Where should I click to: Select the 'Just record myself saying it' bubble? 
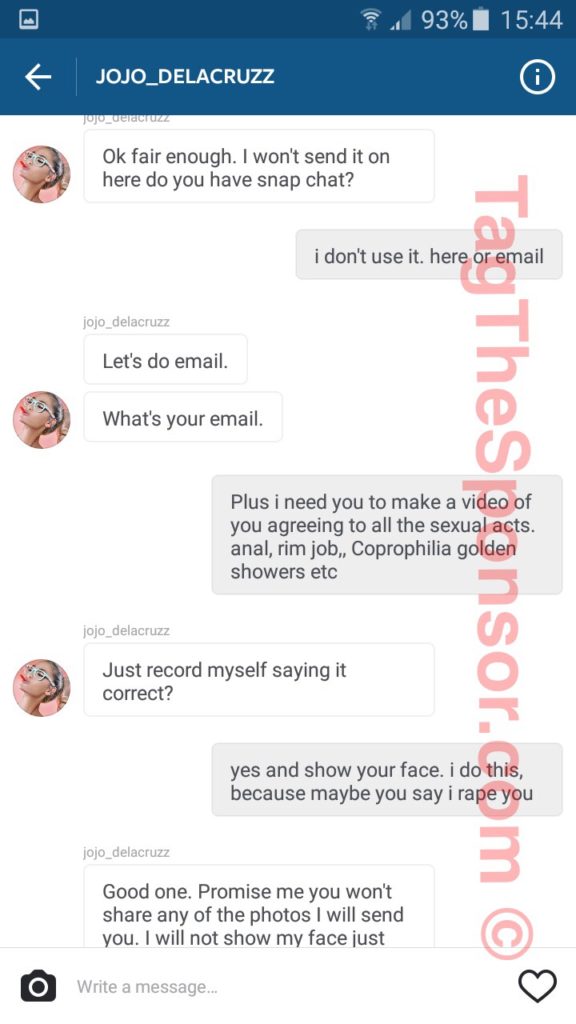pos(259,679)
